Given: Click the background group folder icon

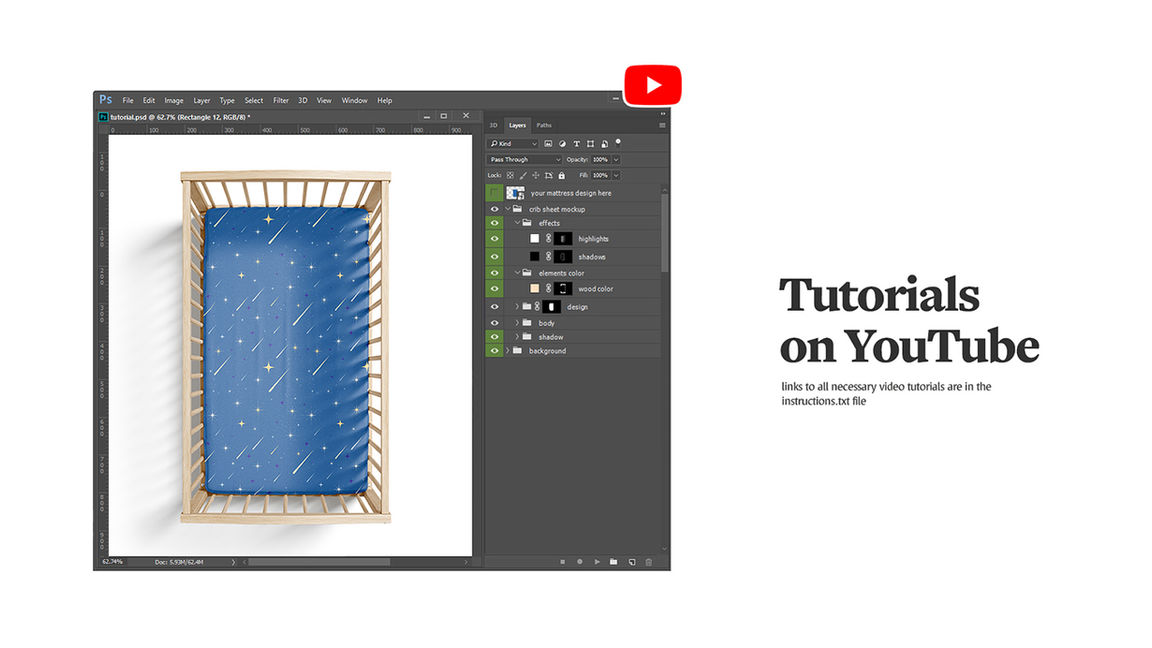Looking at the screenshot, I should click(x=517, y=350).
